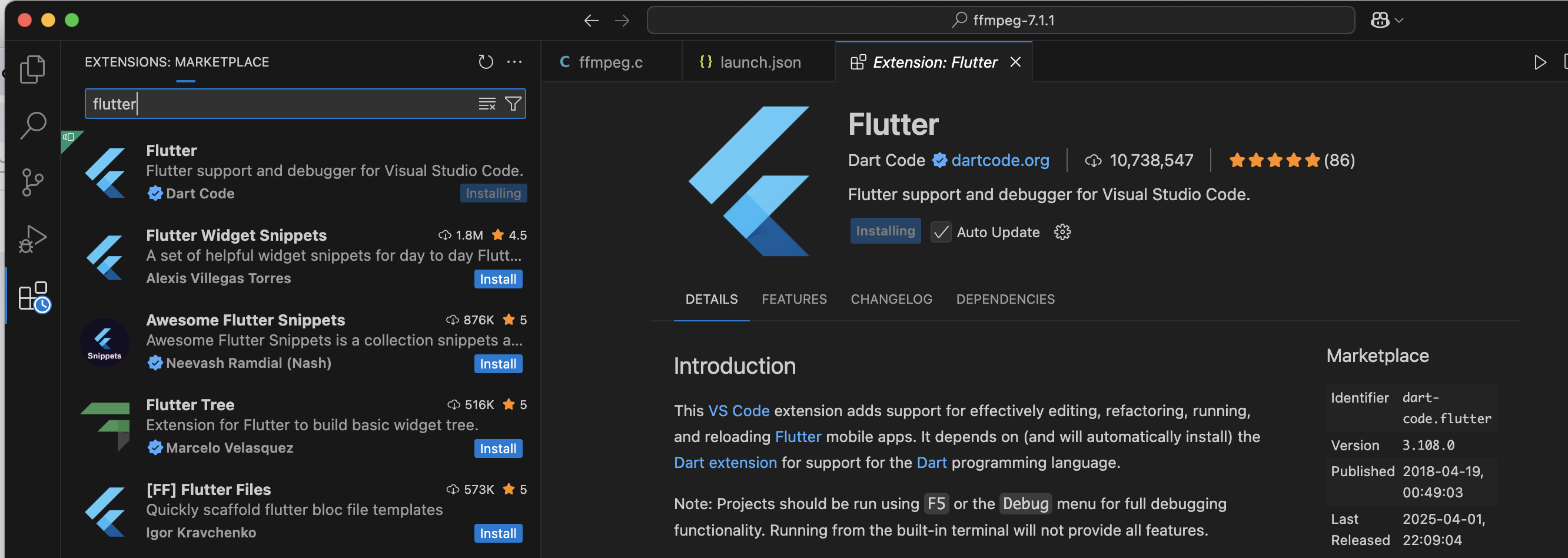Open the ffmpeg-7.1.1 command center search
The width and height of the screenshot is (1568, 558).
1001,20
